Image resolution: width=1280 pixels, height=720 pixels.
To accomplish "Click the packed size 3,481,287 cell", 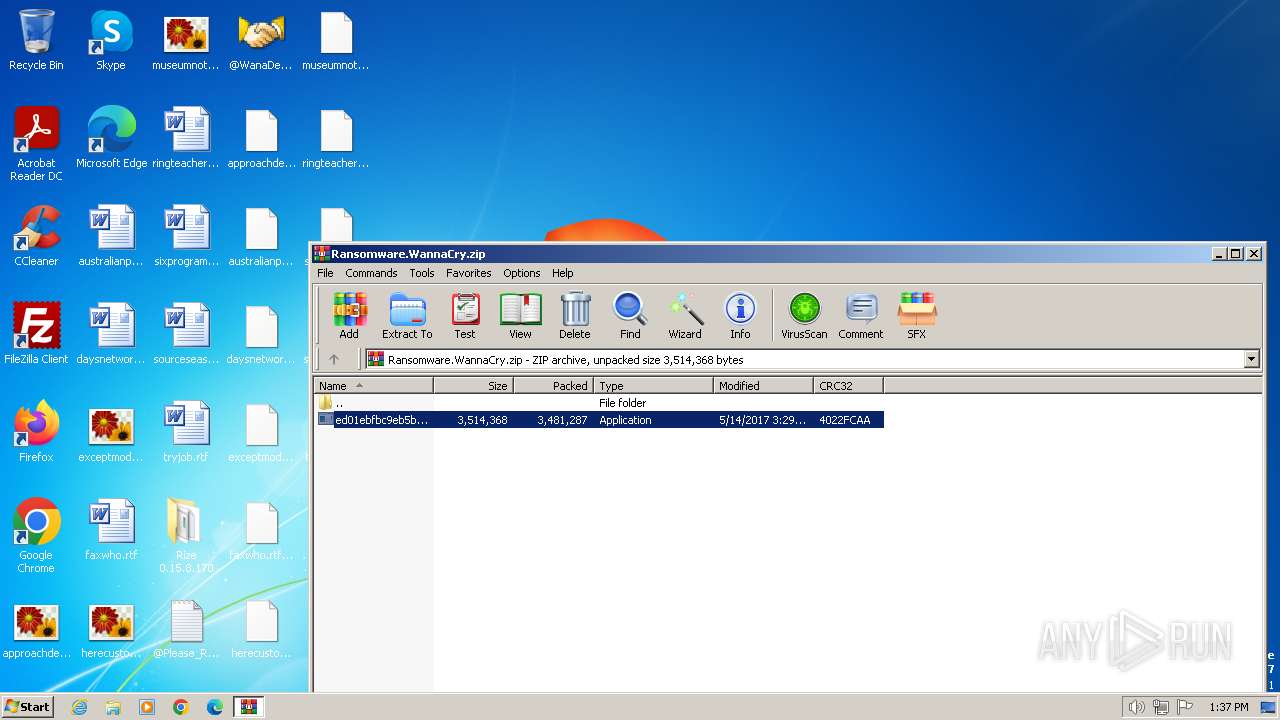I will click(x=562, y=420).
